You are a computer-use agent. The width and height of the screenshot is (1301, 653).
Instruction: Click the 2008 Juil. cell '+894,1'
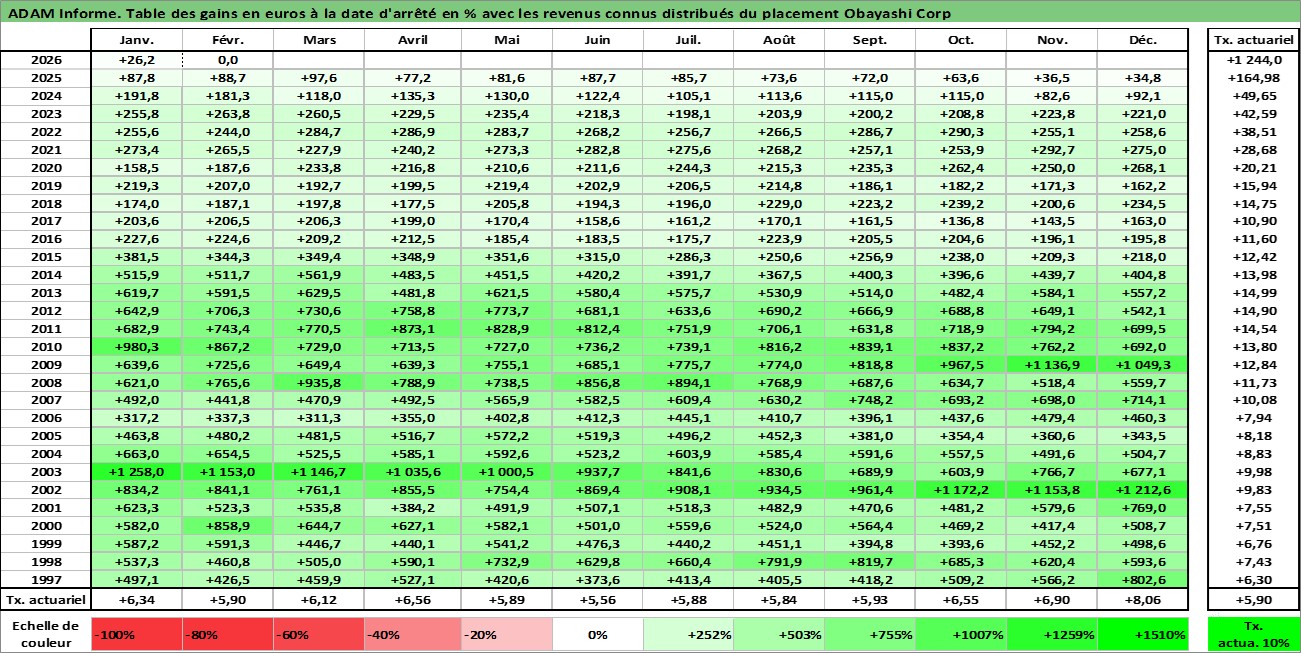[688, 382]
